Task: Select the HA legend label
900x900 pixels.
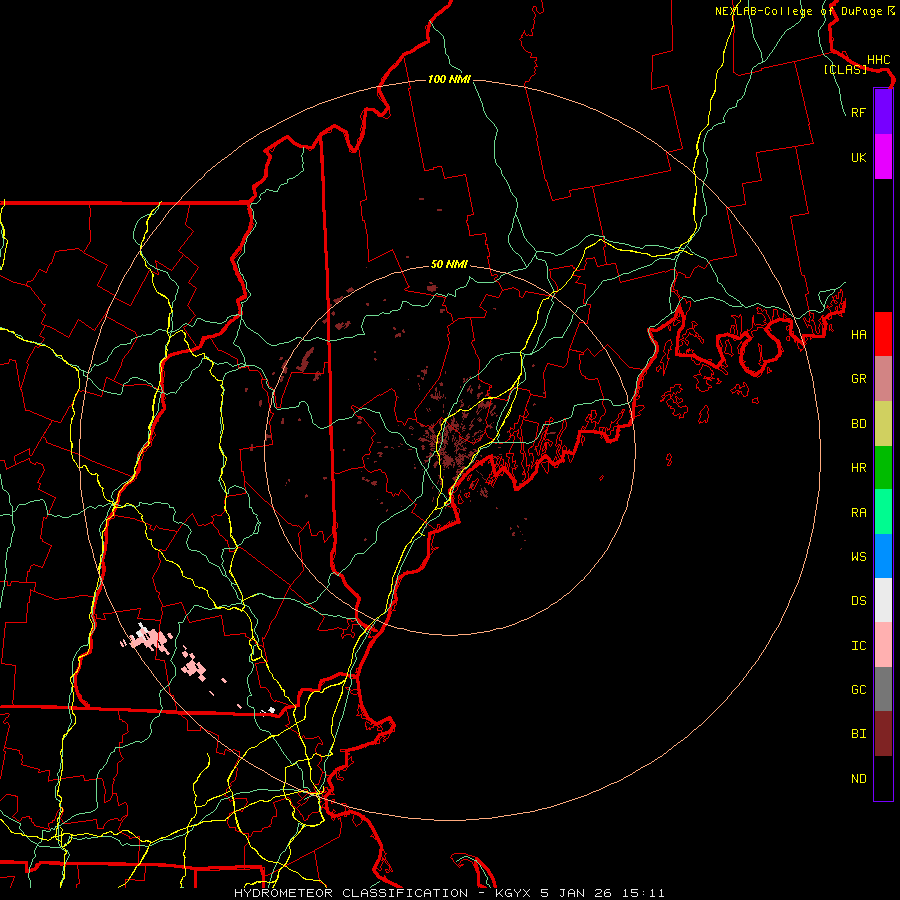Action: click(x=858, y=335)
